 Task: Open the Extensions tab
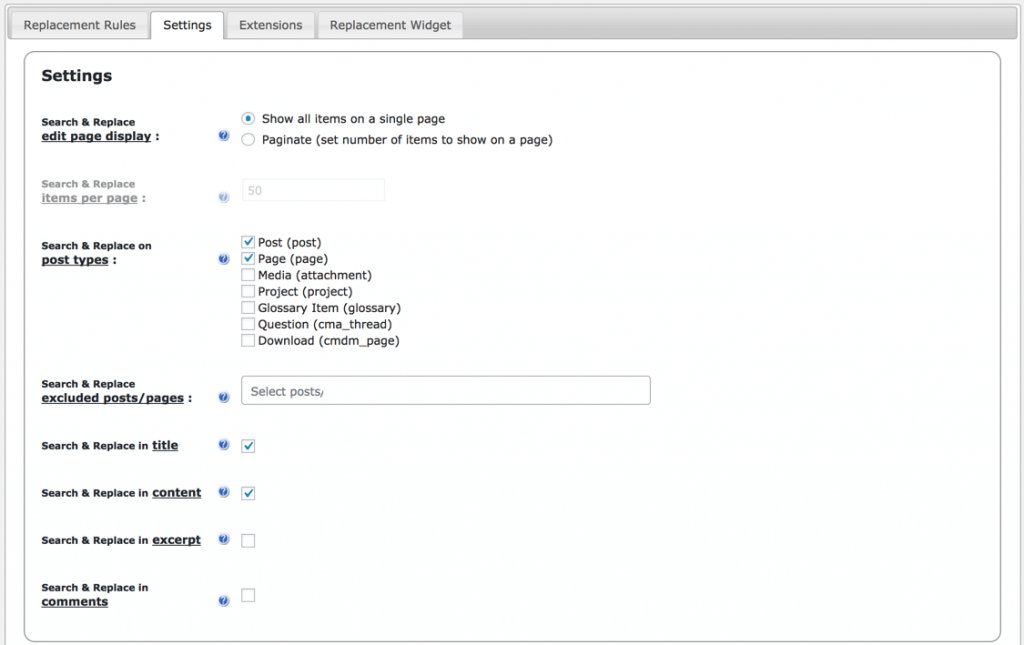(x=270, y=25)
